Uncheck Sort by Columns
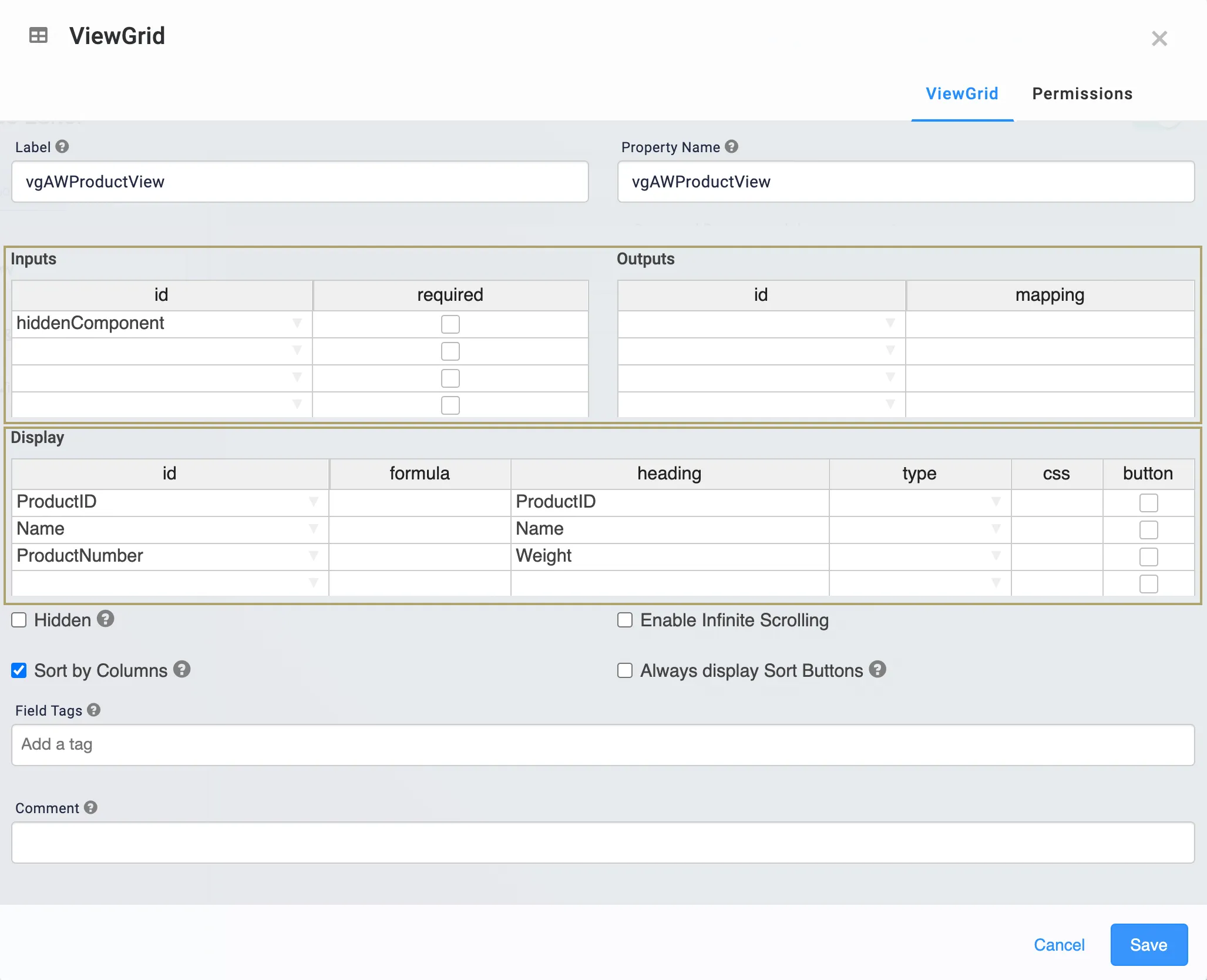The image size is (1207, 980). pos(19,670)
